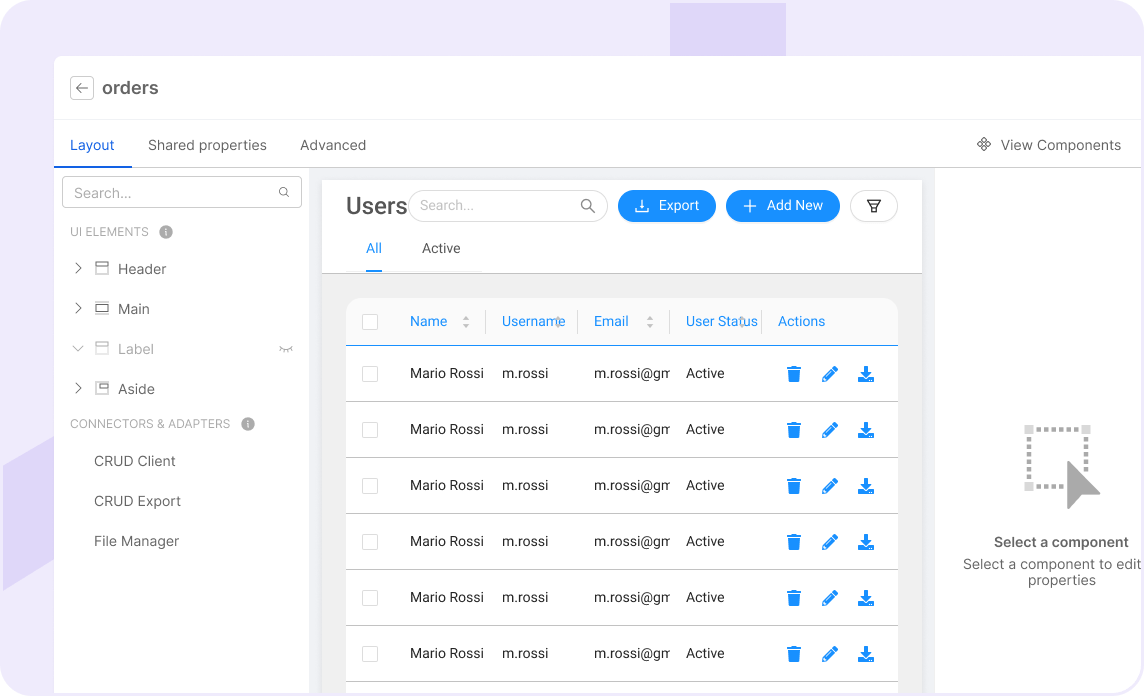Open the filter options using the funnel icon
Screen dimensions: 1144x696
coord(873,205)
